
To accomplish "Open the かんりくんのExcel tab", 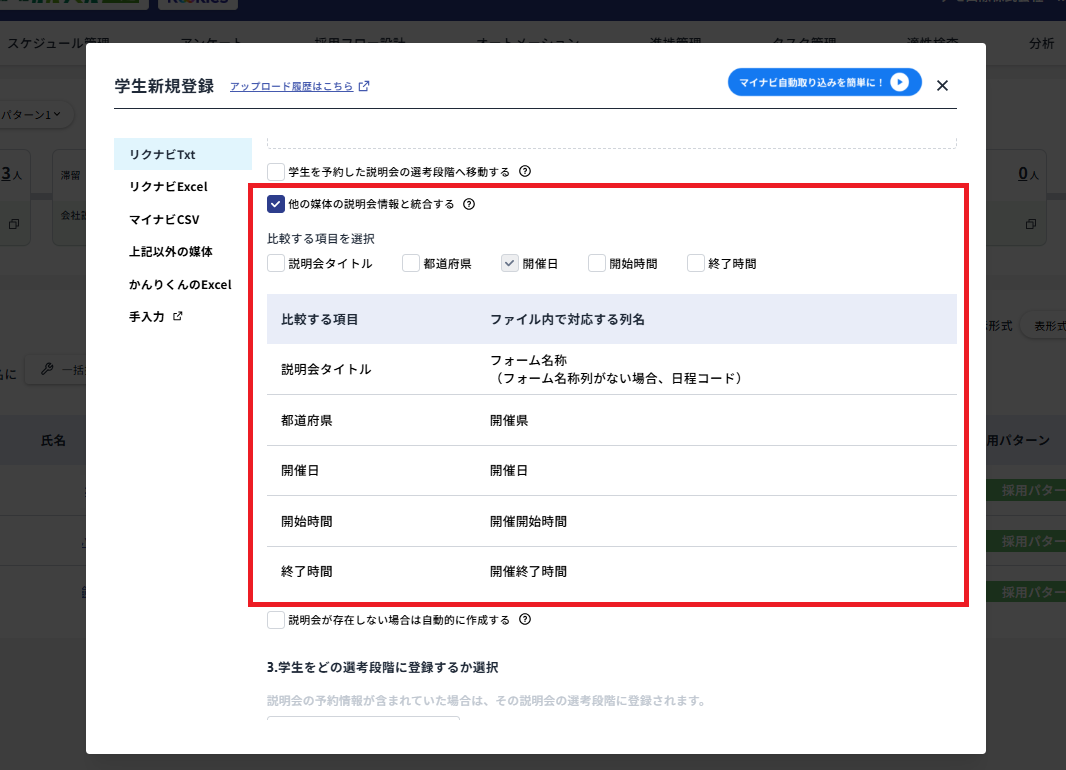I will [x=180, y=285].
